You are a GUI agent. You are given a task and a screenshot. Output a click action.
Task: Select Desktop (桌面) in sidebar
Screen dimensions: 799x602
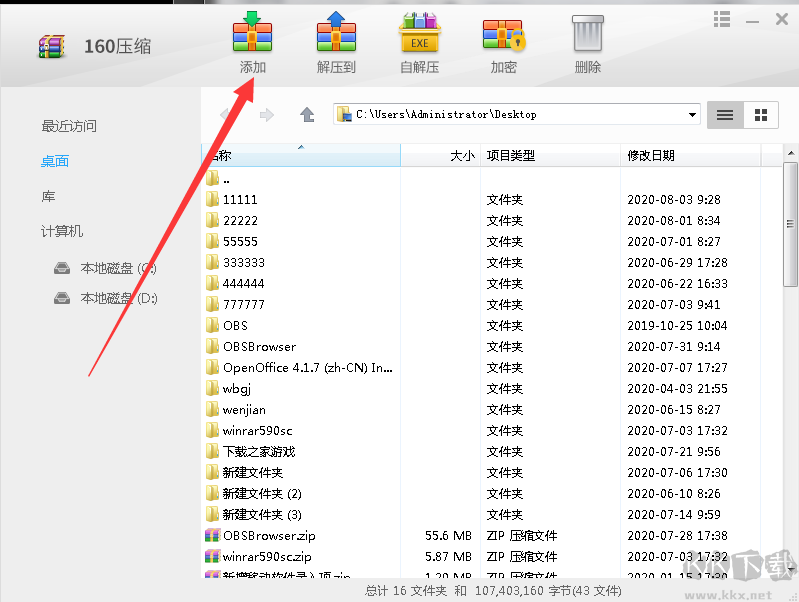[x=55, y=161]
